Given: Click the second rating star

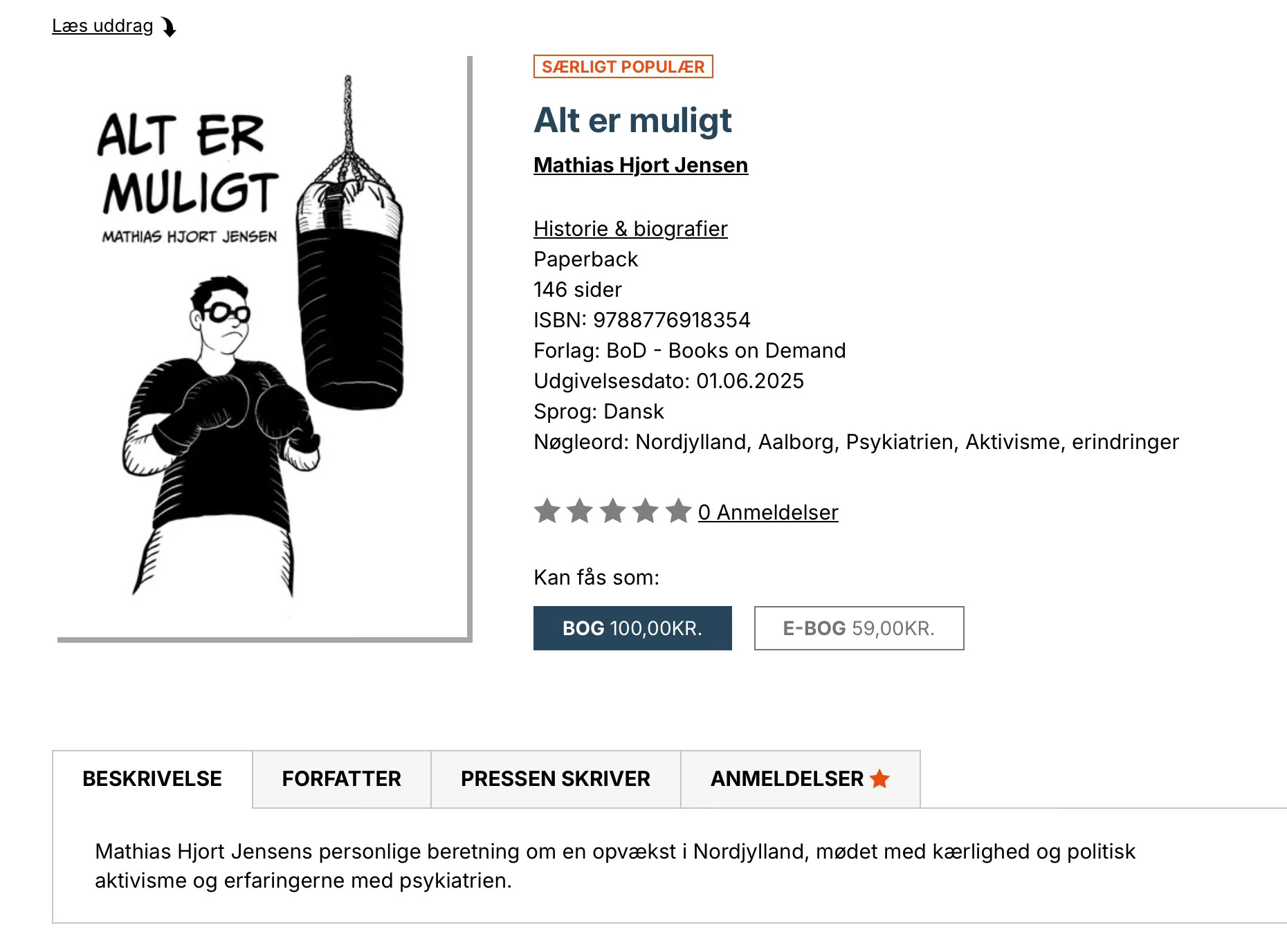Looking at the screenshot, I should 580,511.
